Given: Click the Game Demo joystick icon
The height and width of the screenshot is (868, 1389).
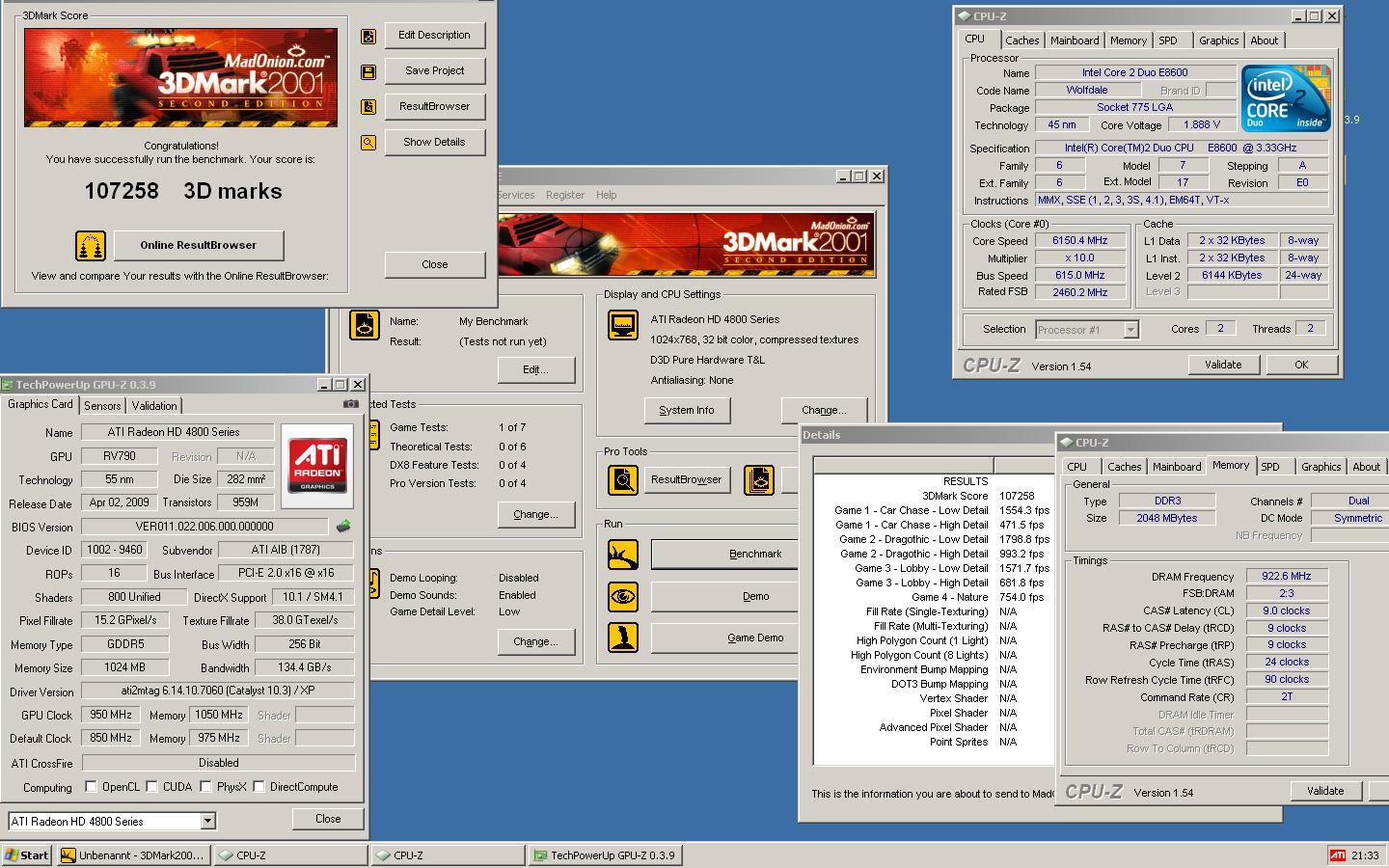Looking at the screenshot, I should point(622,638).
